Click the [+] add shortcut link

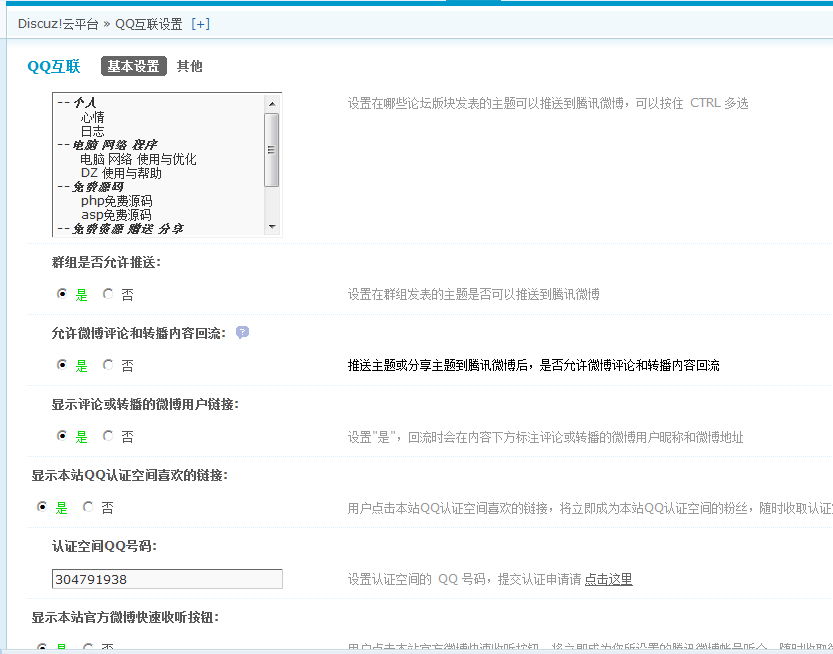pos(201,24)
